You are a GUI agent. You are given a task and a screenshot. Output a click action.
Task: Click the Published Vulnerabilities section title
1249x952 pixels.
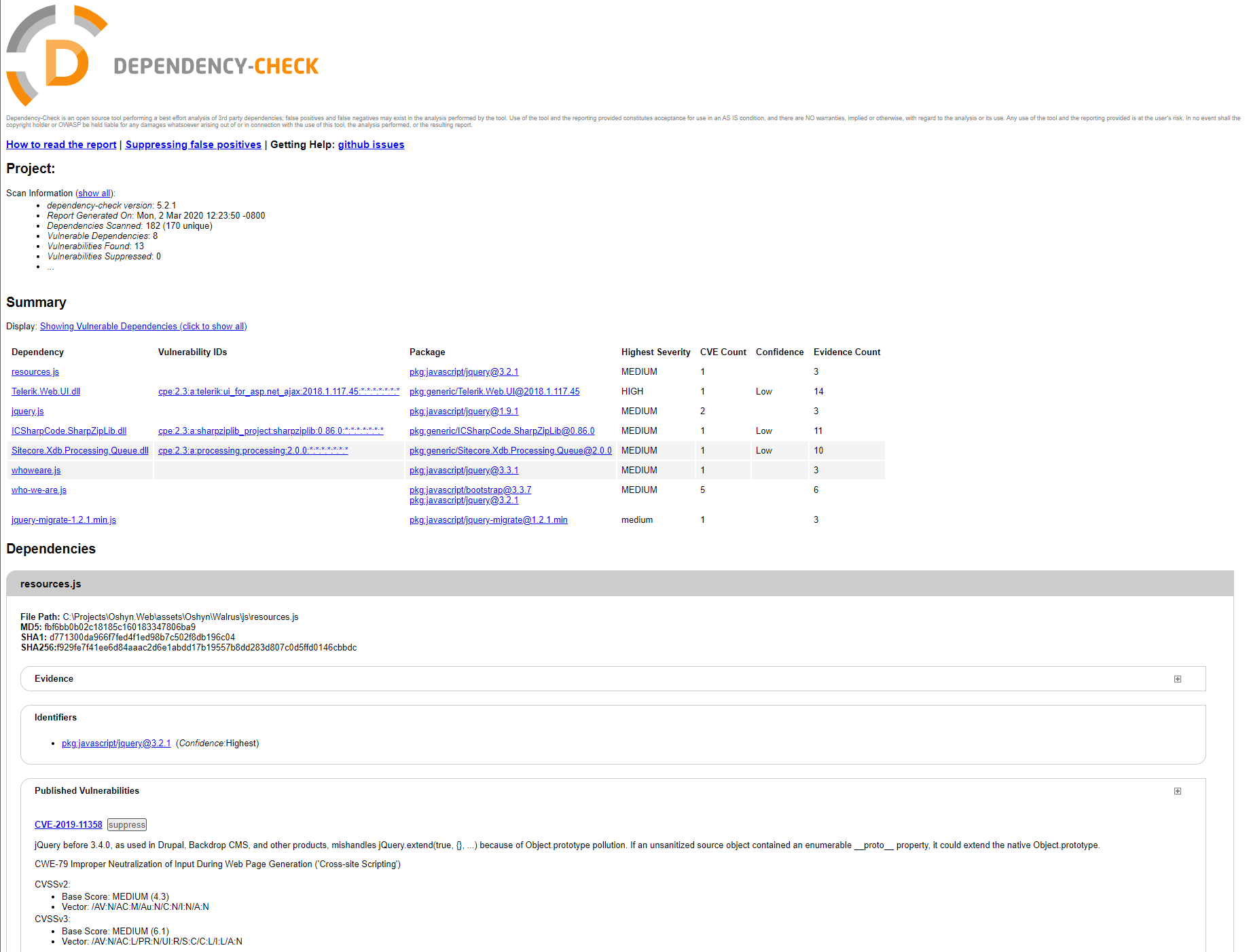pos(87,791)
